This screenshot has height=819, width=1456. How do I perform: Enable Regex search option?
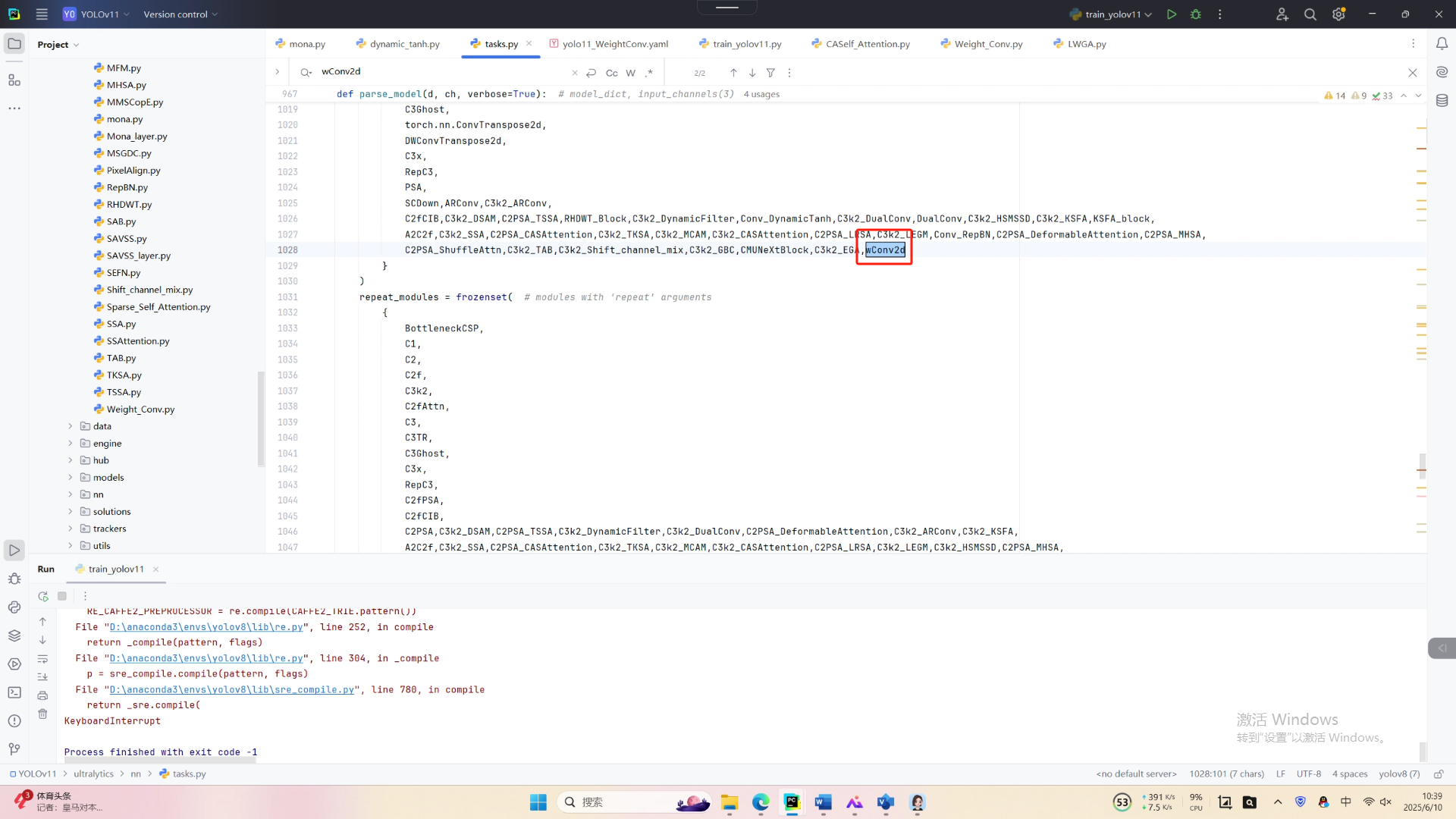[x=649, y=73]
